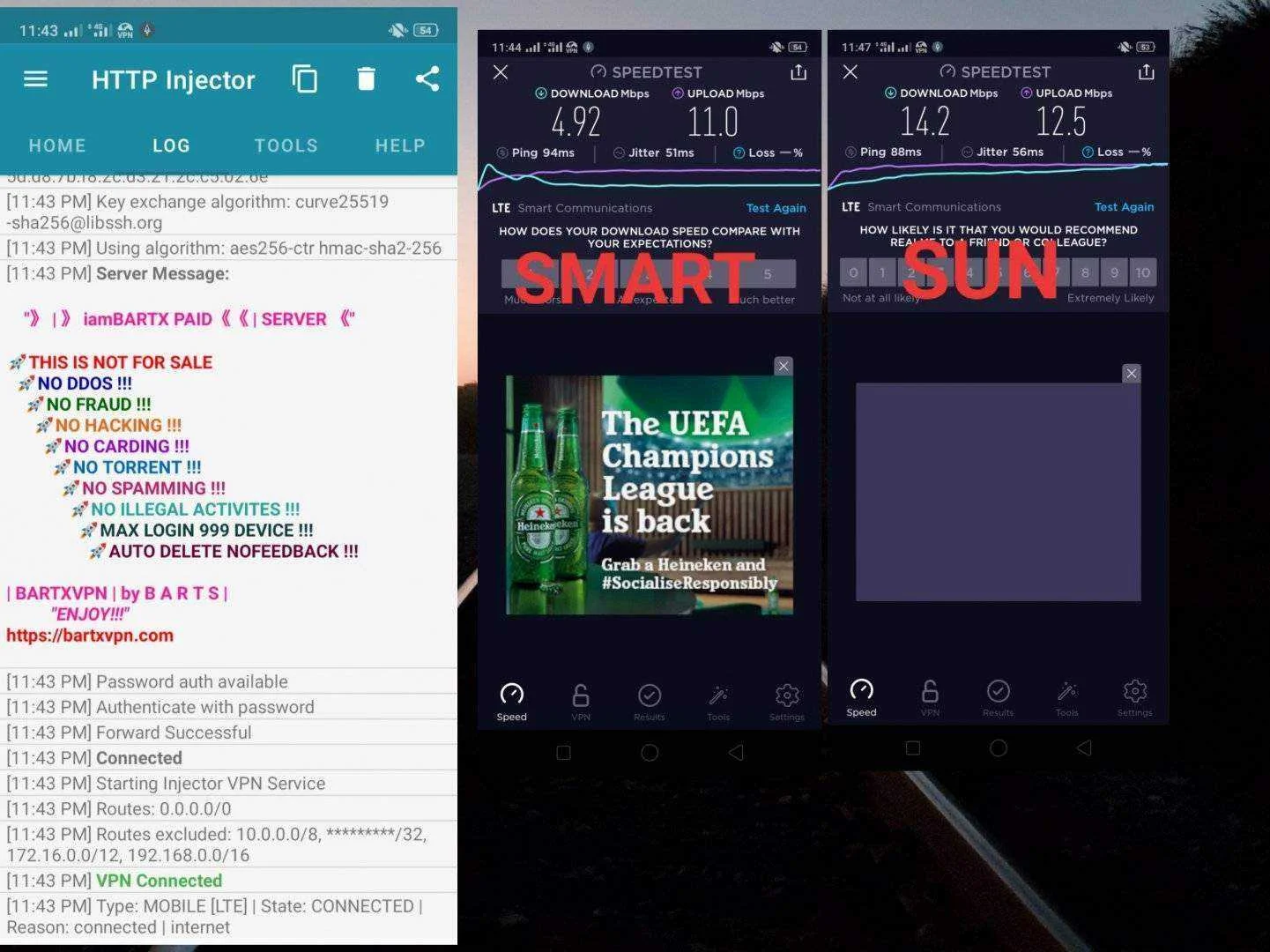This screenshot has height=952, width=1270.
Task: Tap HTTP Injector status bar battery indicator
Action: click(x=427, y=30)
